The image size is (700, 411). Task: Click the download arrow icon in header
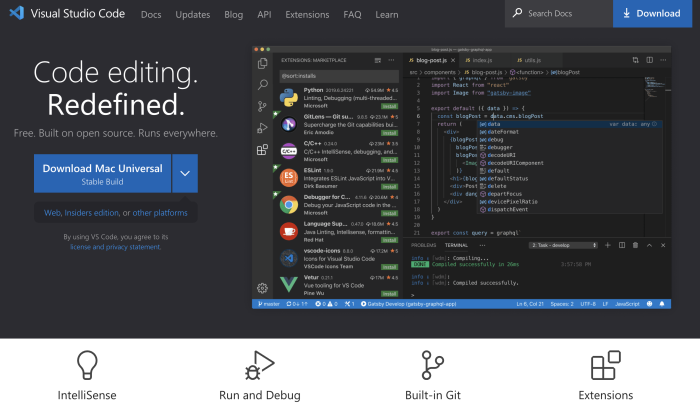point(628,14)
